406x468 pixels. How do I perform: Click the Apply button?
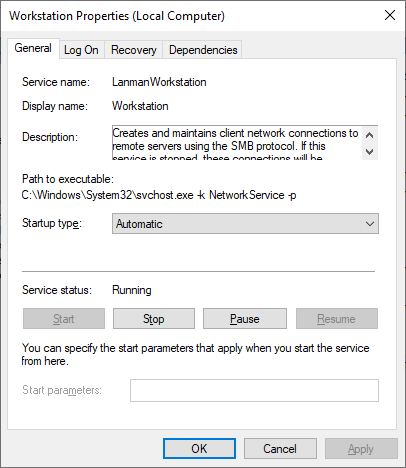point(361,449)
